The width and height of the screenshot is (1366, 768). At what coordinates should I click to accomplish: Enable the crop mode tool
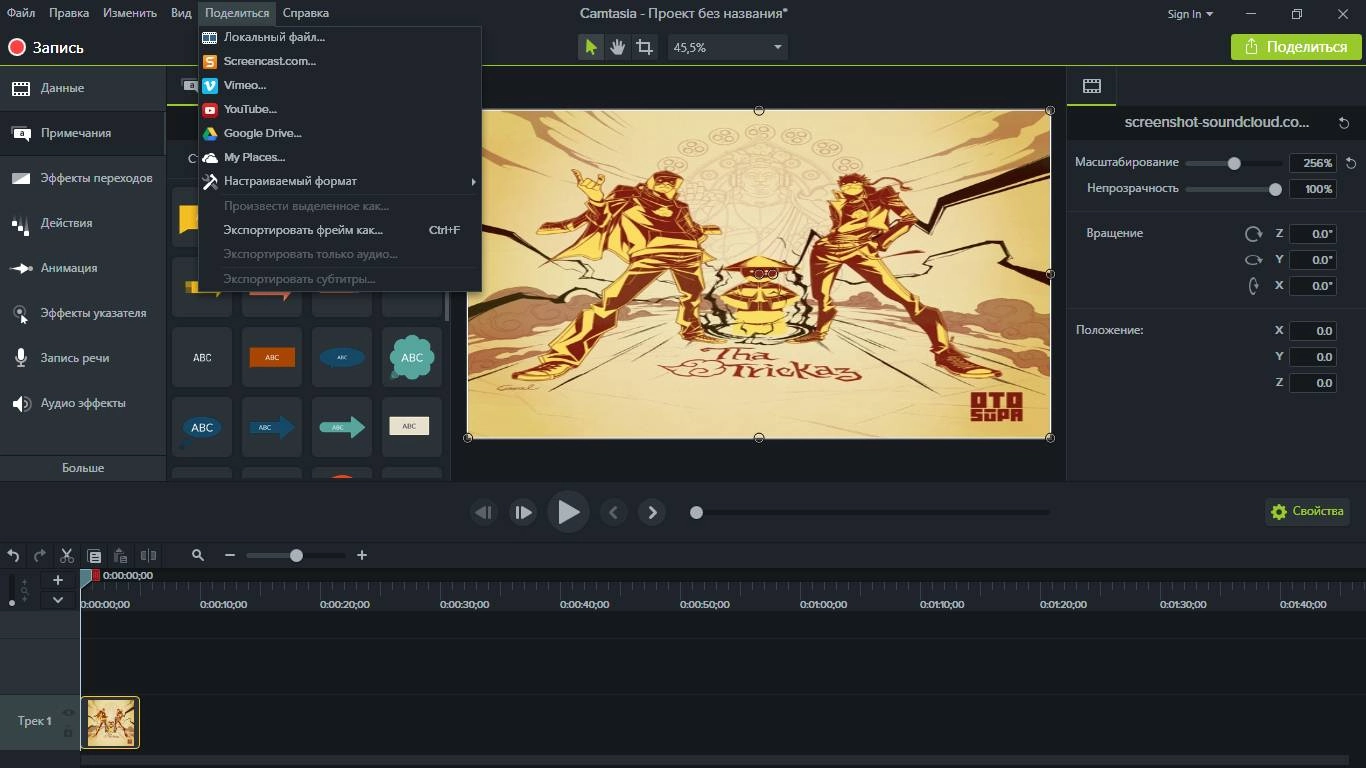click(x=645, y=47)
